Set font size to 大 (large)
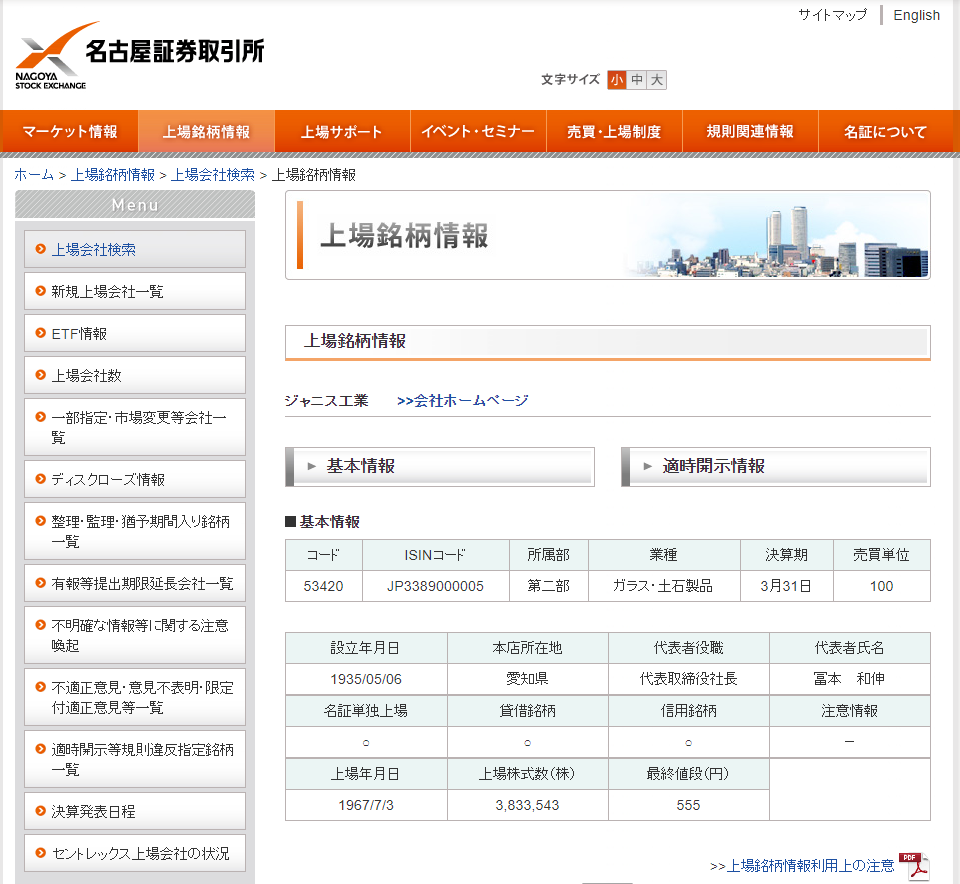This screenshot has width=960, height=884. (x=657, y=80)
